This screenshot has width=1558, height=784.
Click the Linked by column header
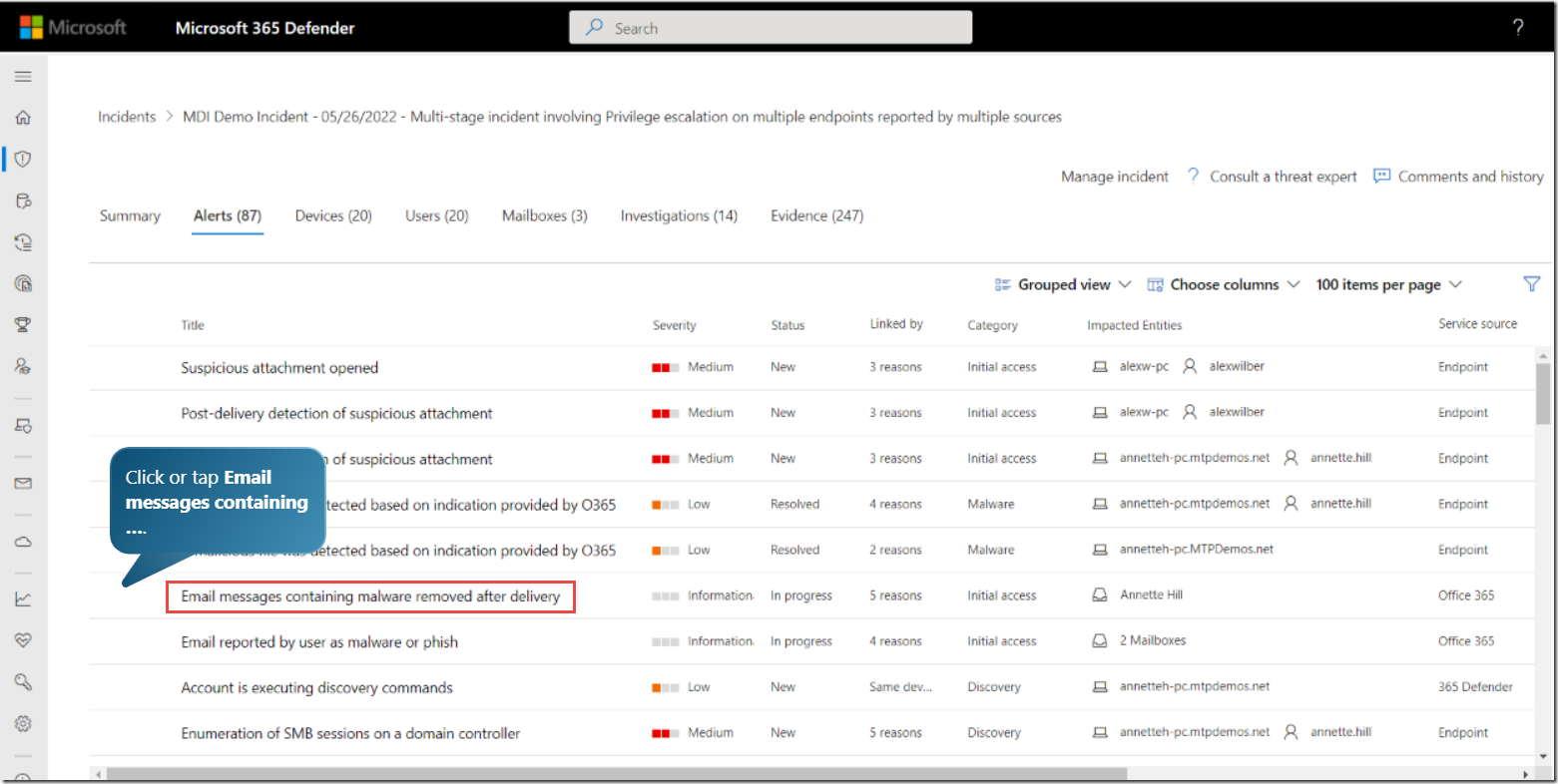(896, 324)
